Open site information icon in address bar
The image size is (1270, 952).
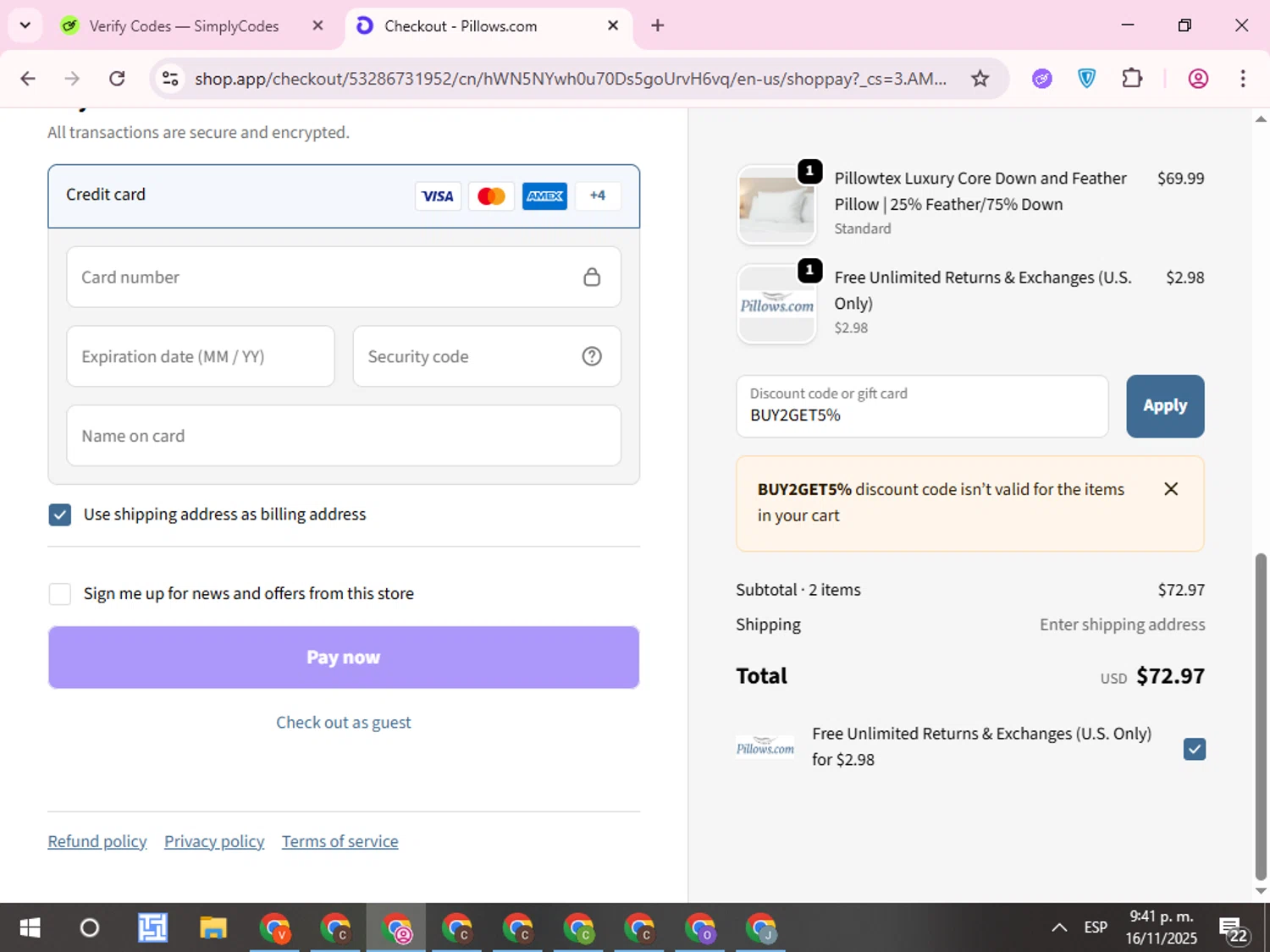[x=170, y=79]
